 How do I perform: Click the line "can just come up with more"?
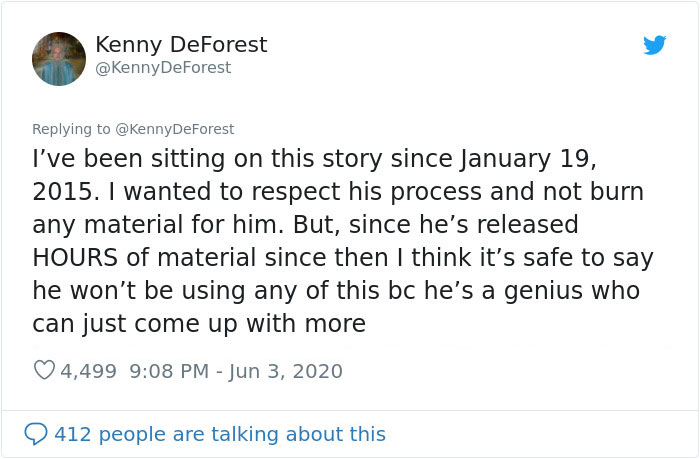click(199, 324)
